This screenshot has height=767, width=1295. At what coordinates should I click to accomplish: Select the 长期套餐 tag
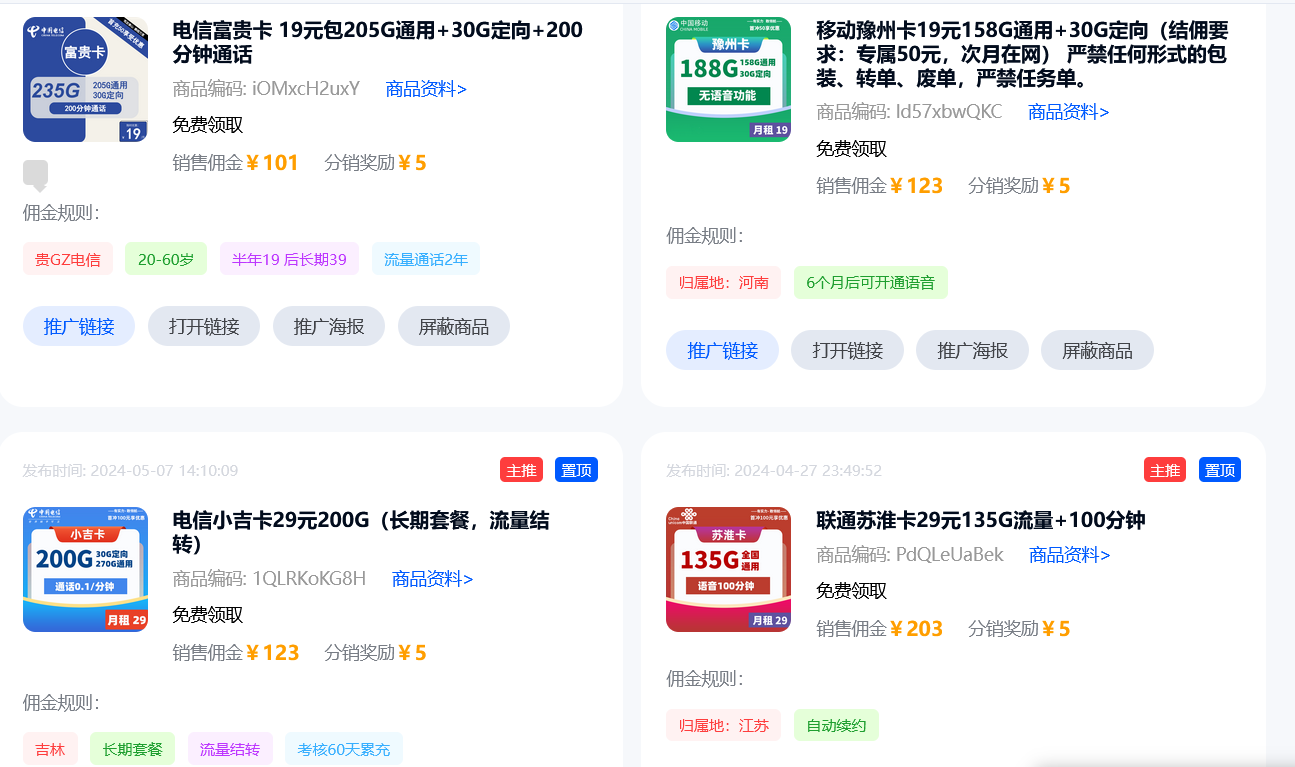point(132,748)
